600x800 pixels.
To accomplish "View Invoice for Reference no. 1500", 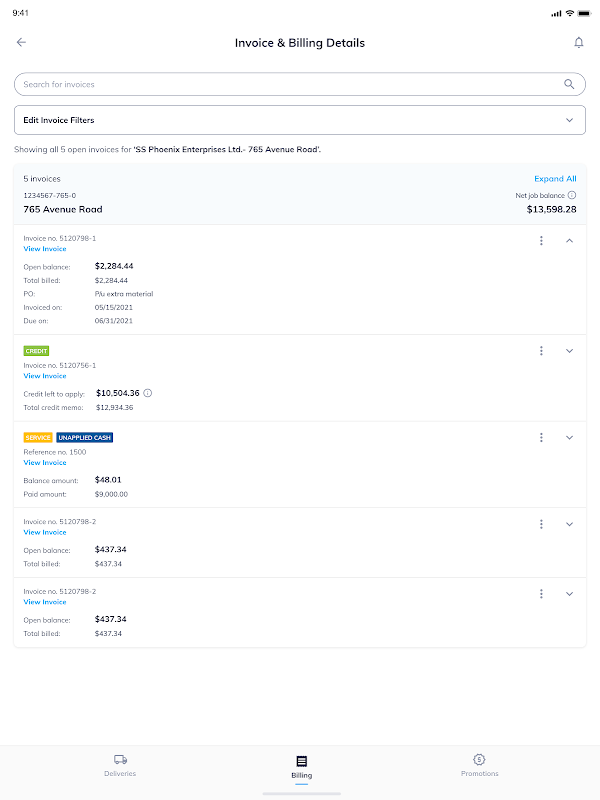I will (45, 463).
